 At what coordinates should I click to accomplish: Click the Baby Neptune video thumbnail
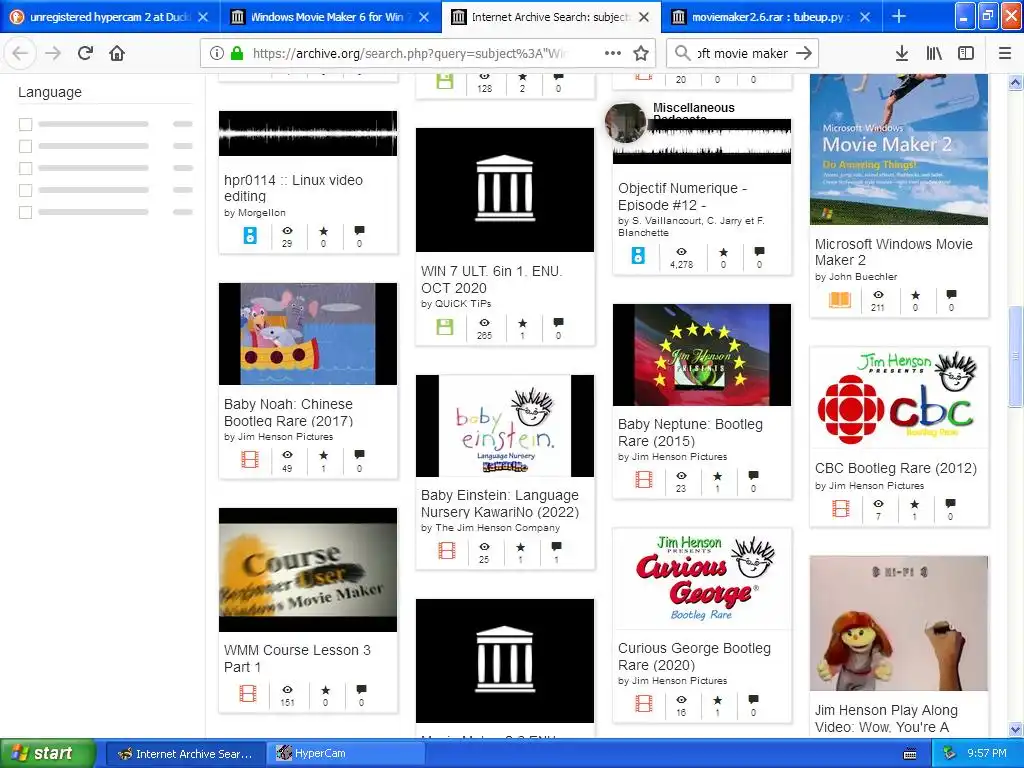[x=702, y=355]
